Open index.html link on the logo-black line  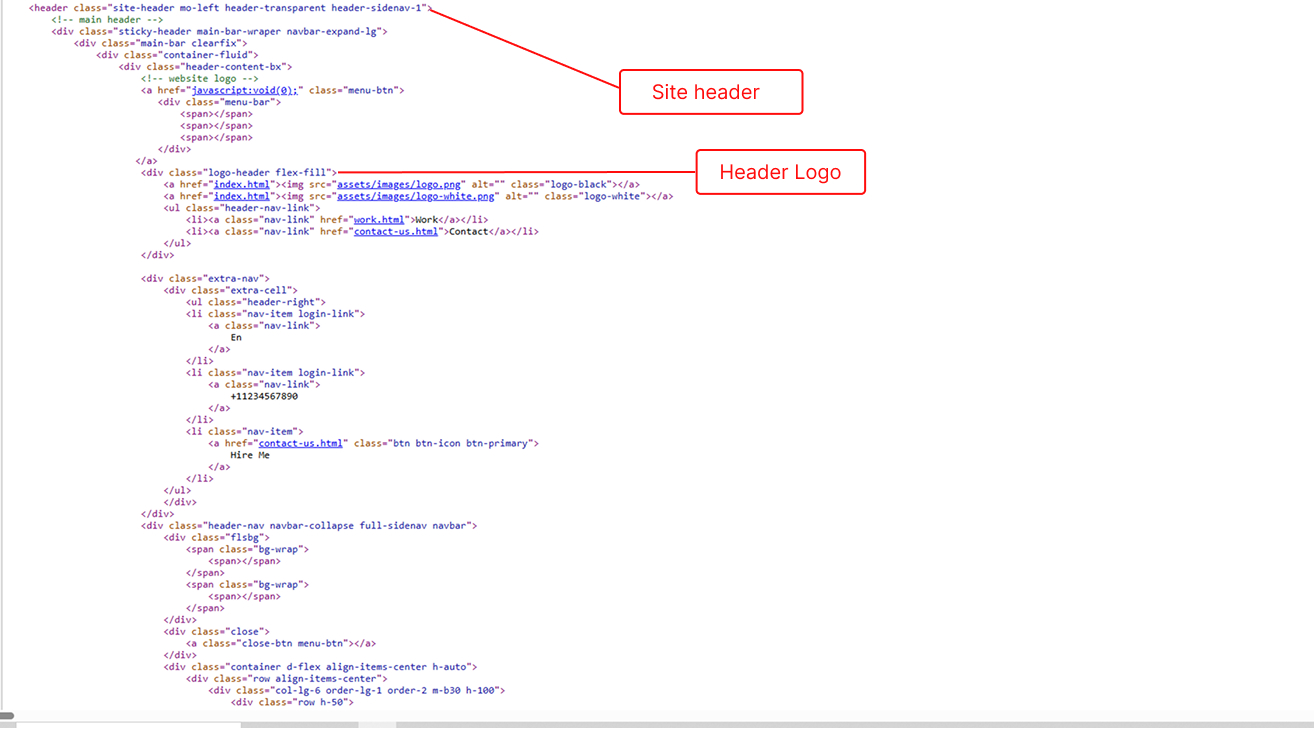tap(241, 185)
